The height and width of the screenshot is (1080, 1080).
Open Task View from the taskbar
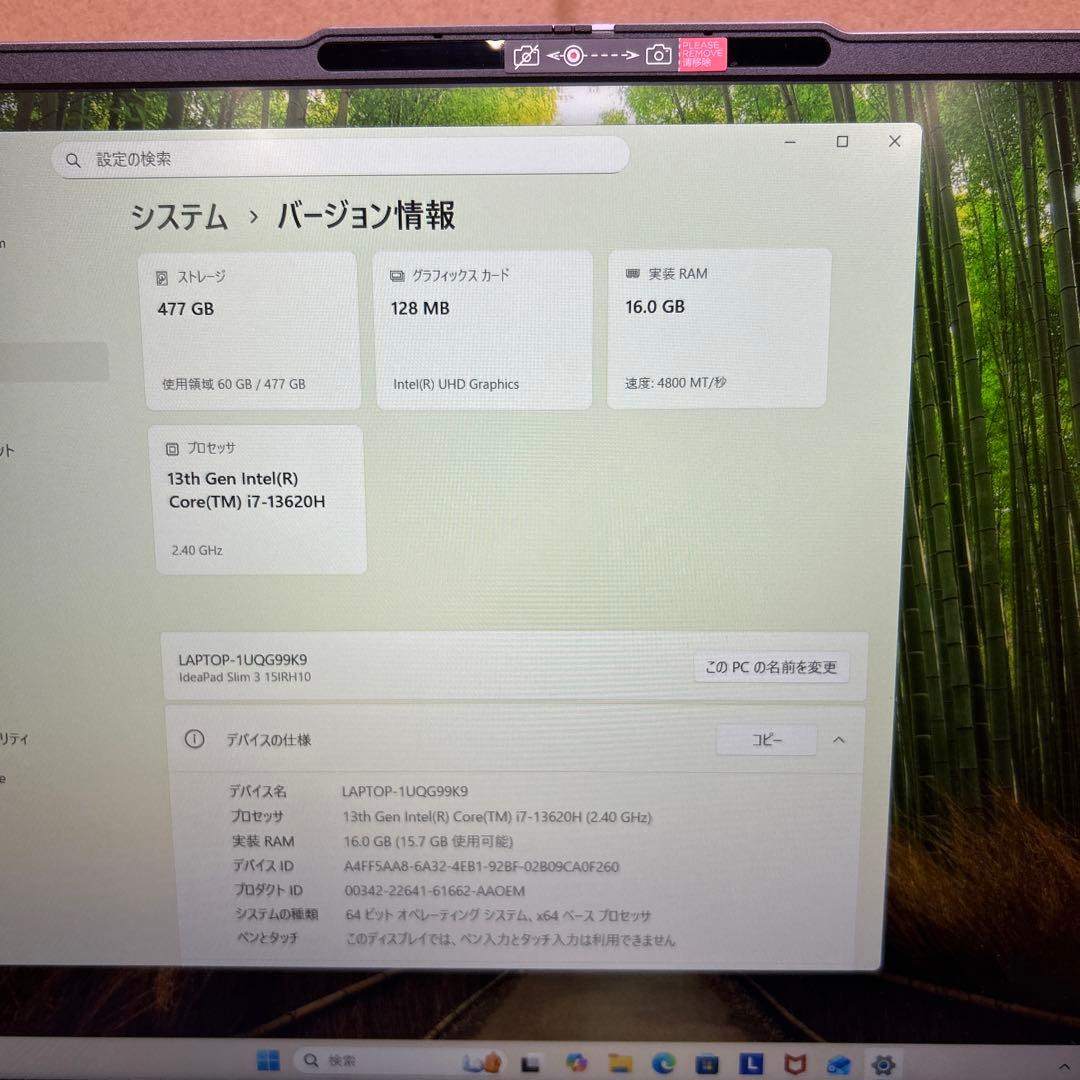tap(530, 1063)
